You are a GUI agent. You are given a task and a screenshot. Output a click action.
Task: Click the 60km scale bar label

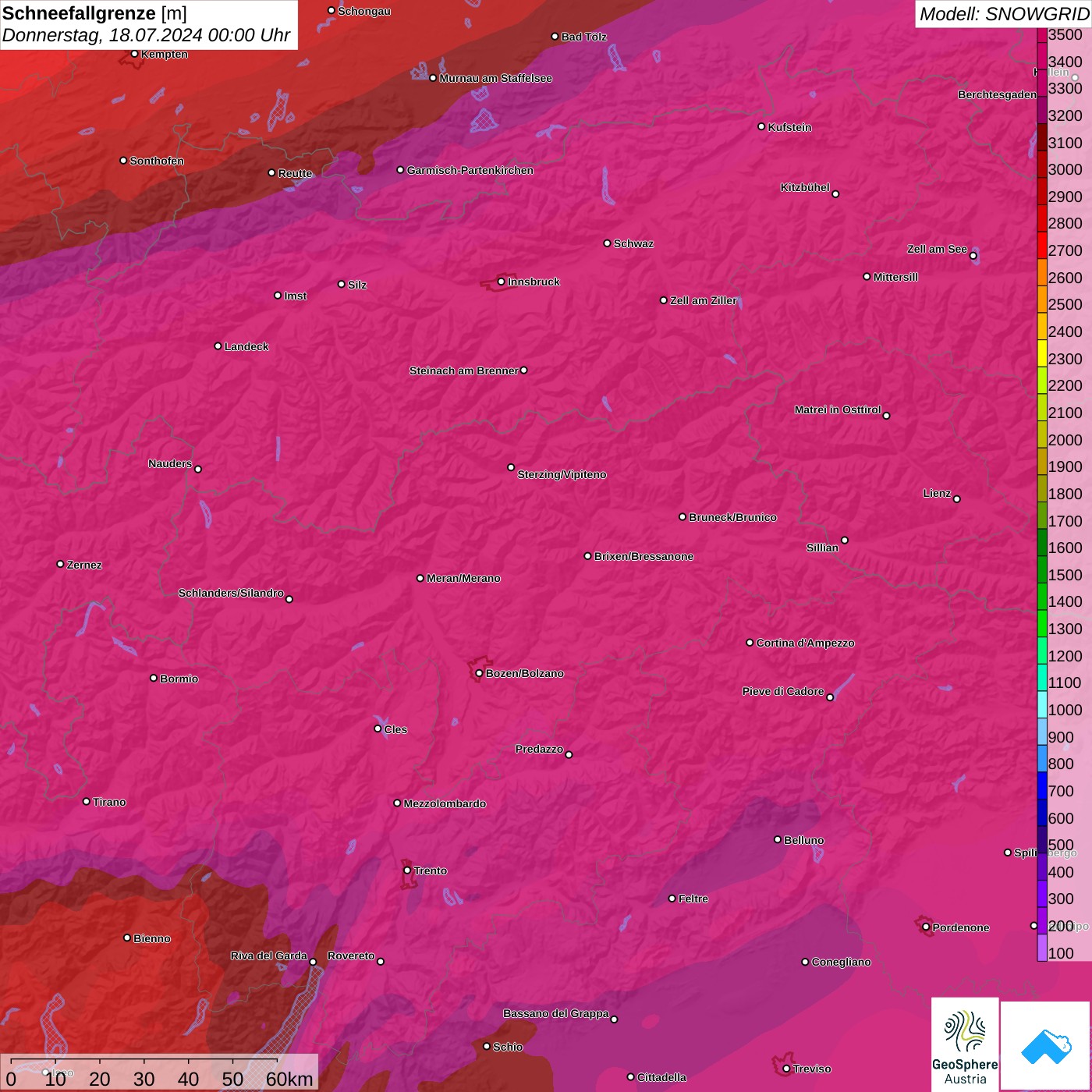pos(289,1079)
